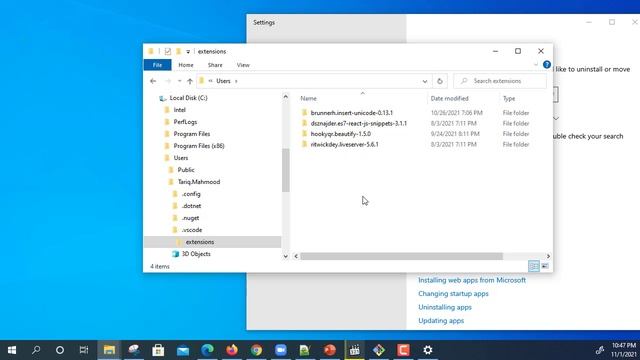Screen dimensions: 640x360
Task: Select Program Files (x86) in the tree
Action: point(199,146)
